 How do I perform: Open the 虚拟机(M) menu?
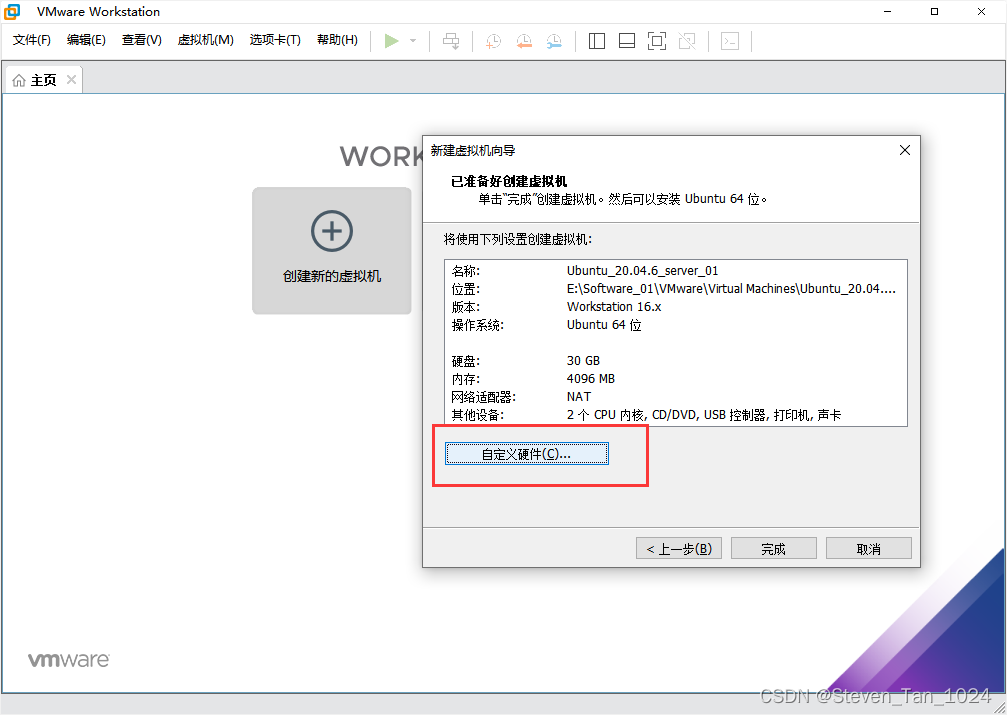pyautogui.click(x=206, y=40)
